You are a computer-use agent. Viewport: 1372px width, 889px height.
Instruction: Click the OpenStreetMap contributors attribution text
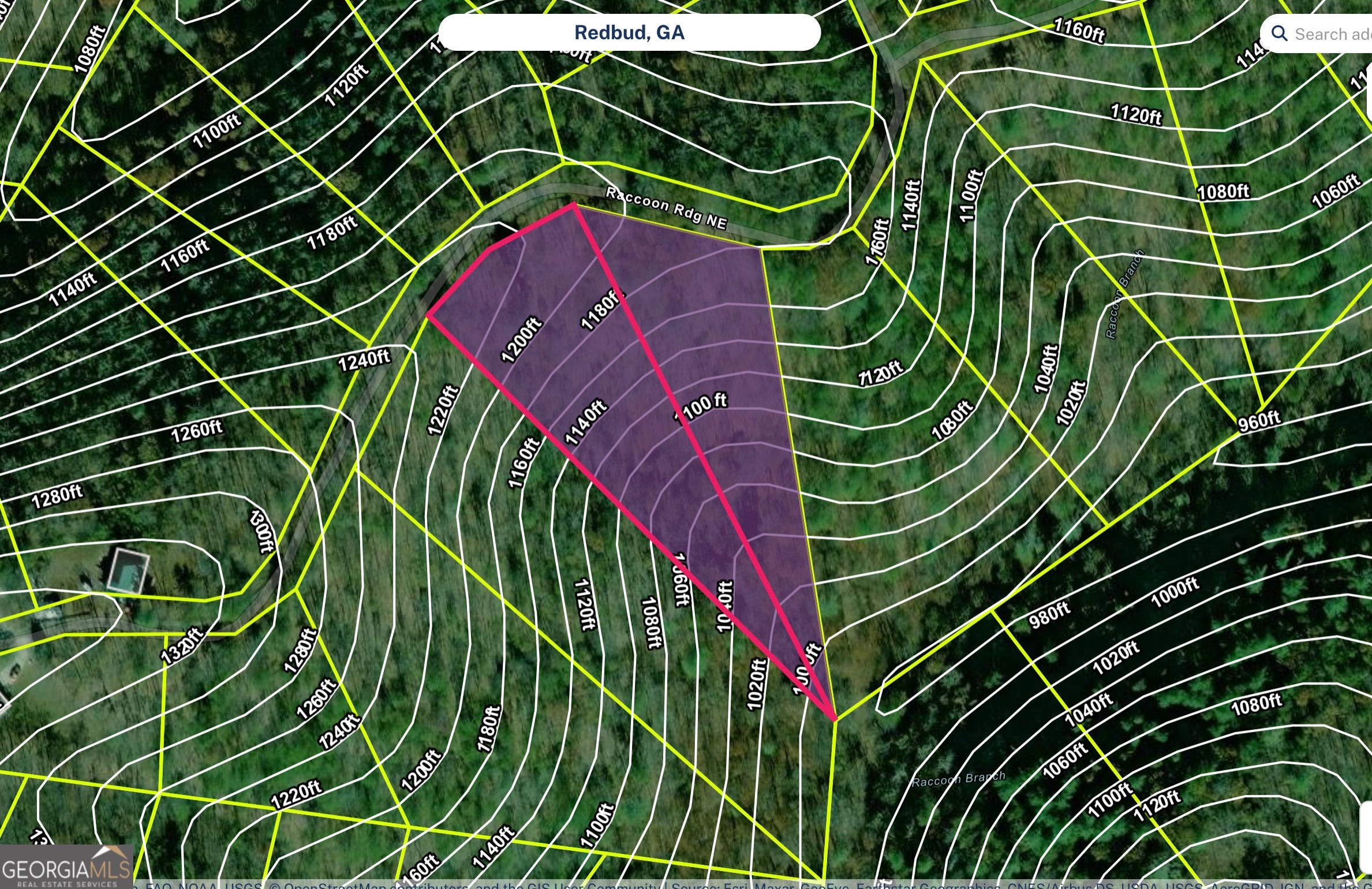[375, 885]
